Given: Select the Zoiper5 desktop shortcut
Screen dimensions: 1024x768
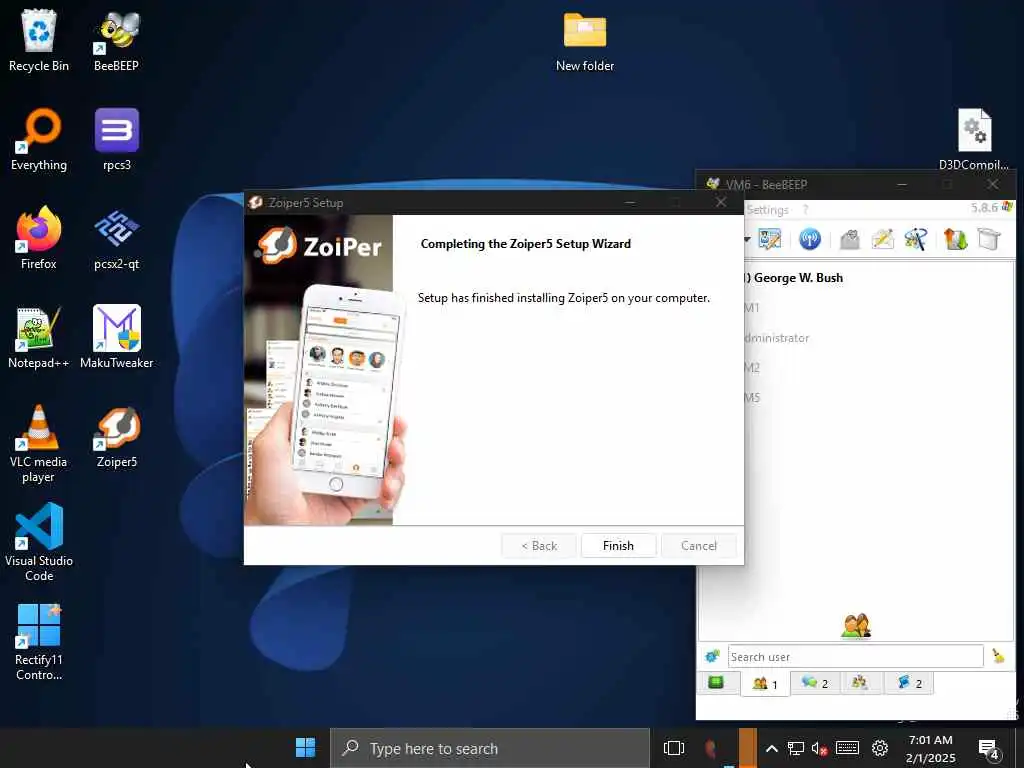Looking at the screenshot, I should 116,437.
